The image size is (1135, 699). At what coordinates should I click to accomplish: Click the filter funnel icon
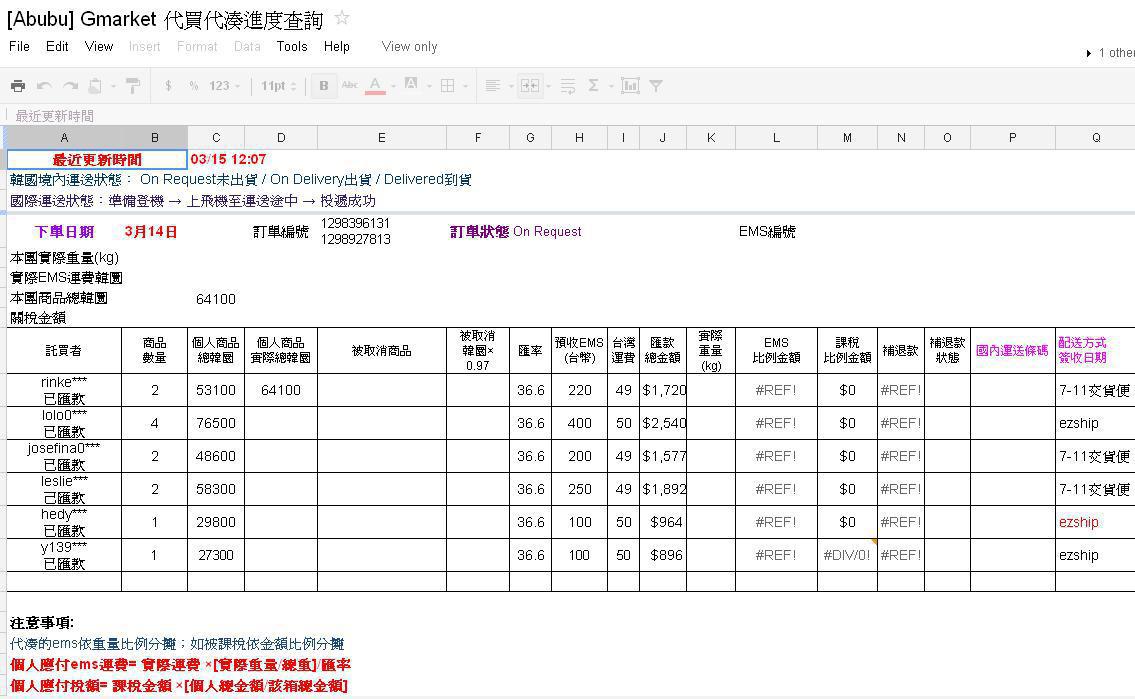(656, 86)
